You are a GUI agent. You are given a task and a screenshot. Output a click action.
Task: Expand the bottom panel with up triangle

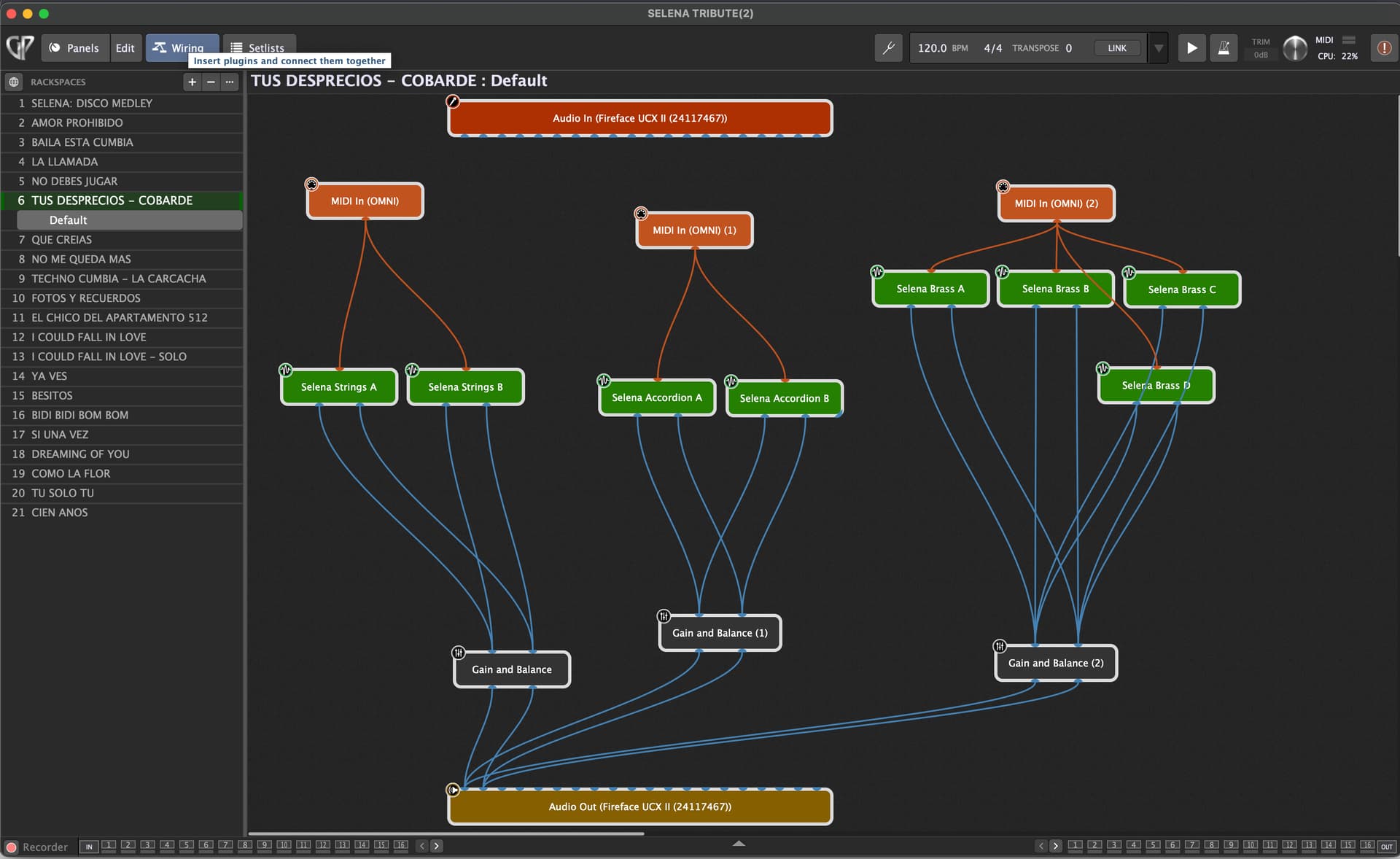pyautogui.click(x=739, y=843)
